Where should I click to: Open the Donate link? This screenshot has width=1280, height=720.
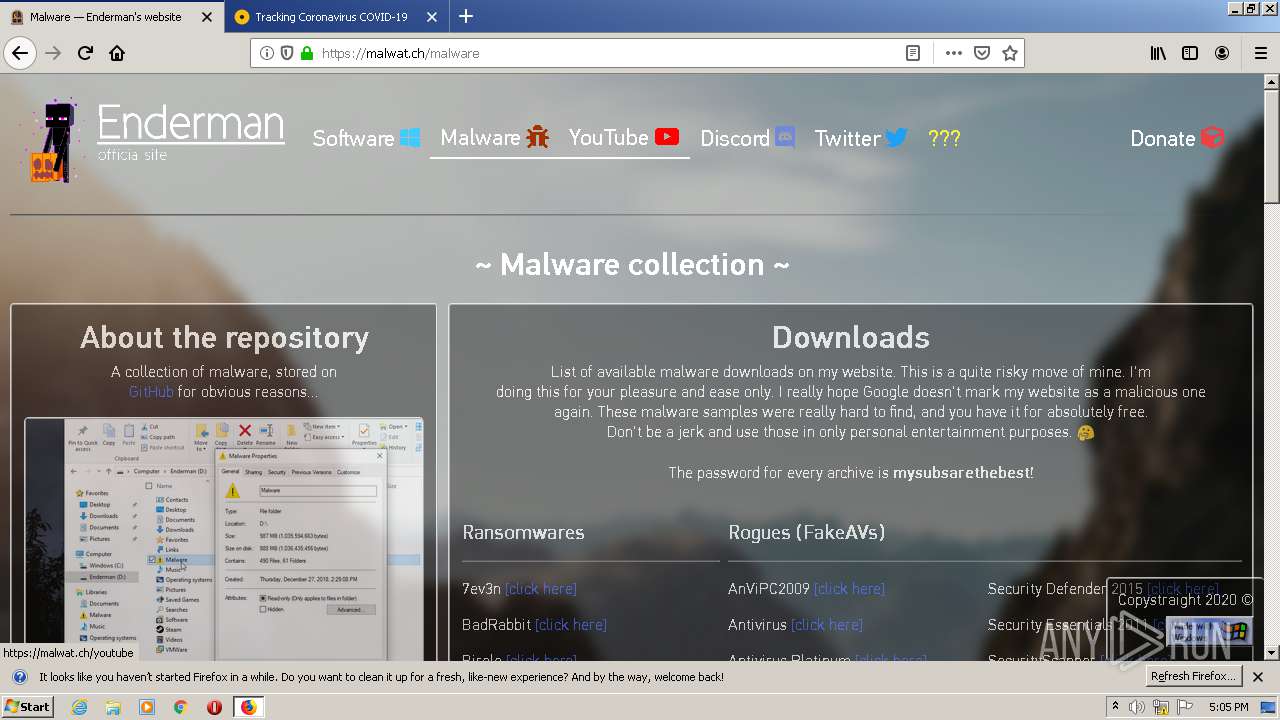click(x=1177, y=138)
